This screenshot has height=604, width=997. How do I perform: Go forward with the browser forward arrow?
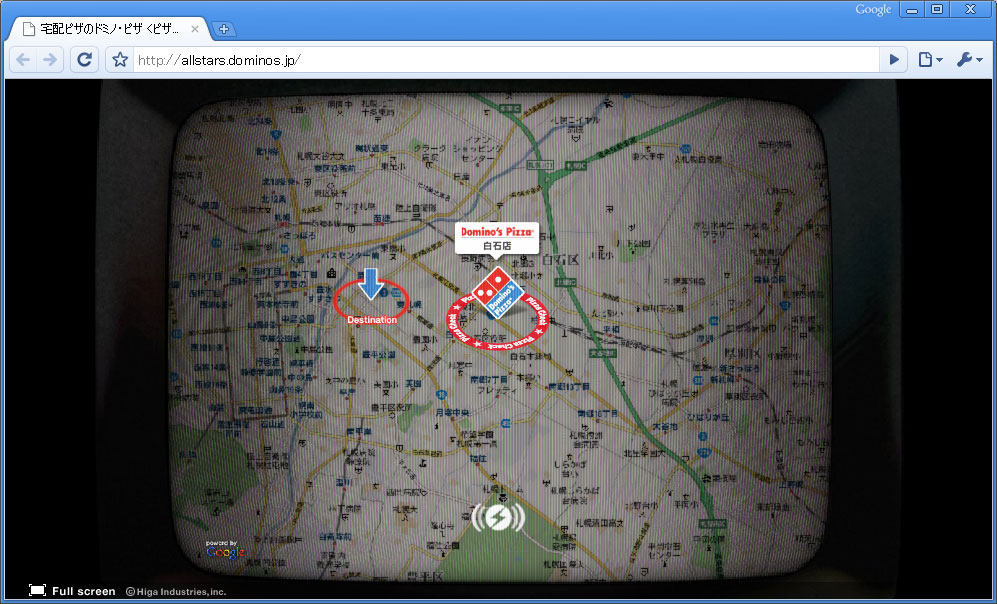point(50,60)
